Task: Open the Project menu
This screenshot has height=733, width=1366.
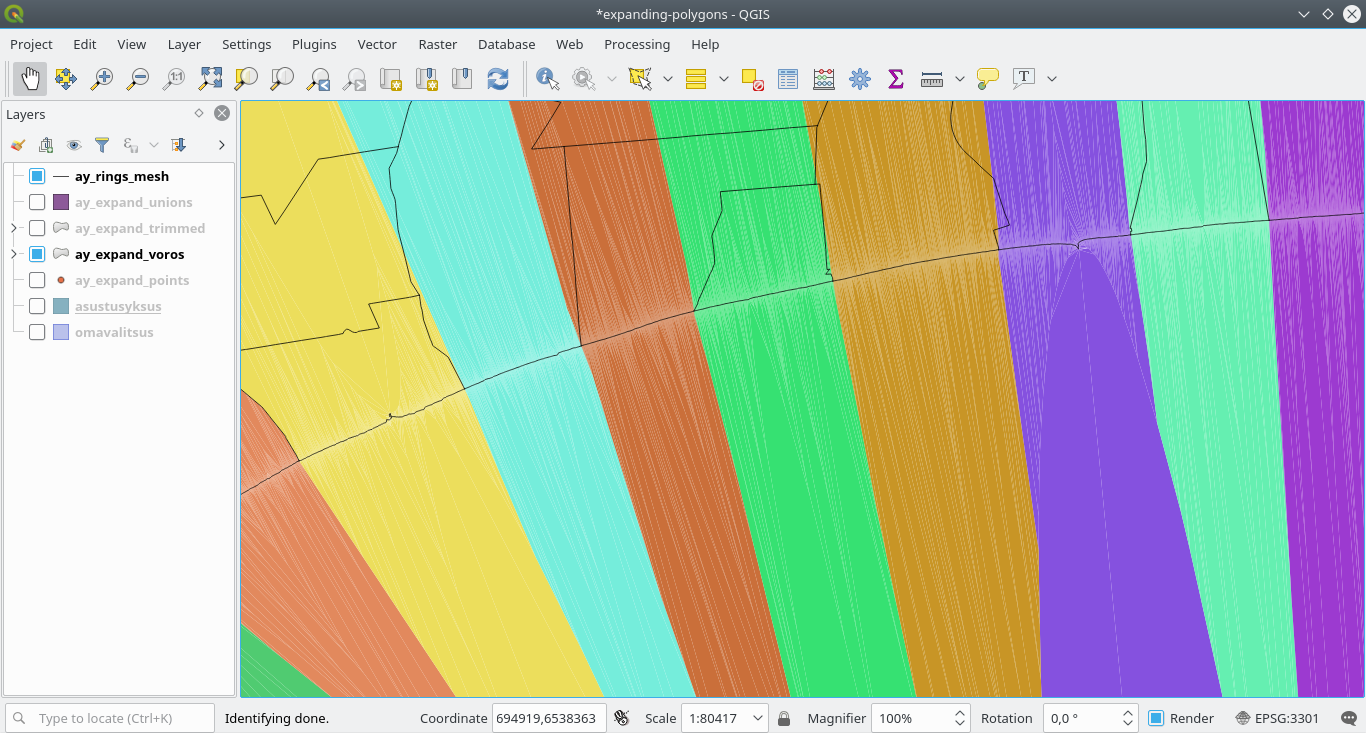Action: point(31,44)
